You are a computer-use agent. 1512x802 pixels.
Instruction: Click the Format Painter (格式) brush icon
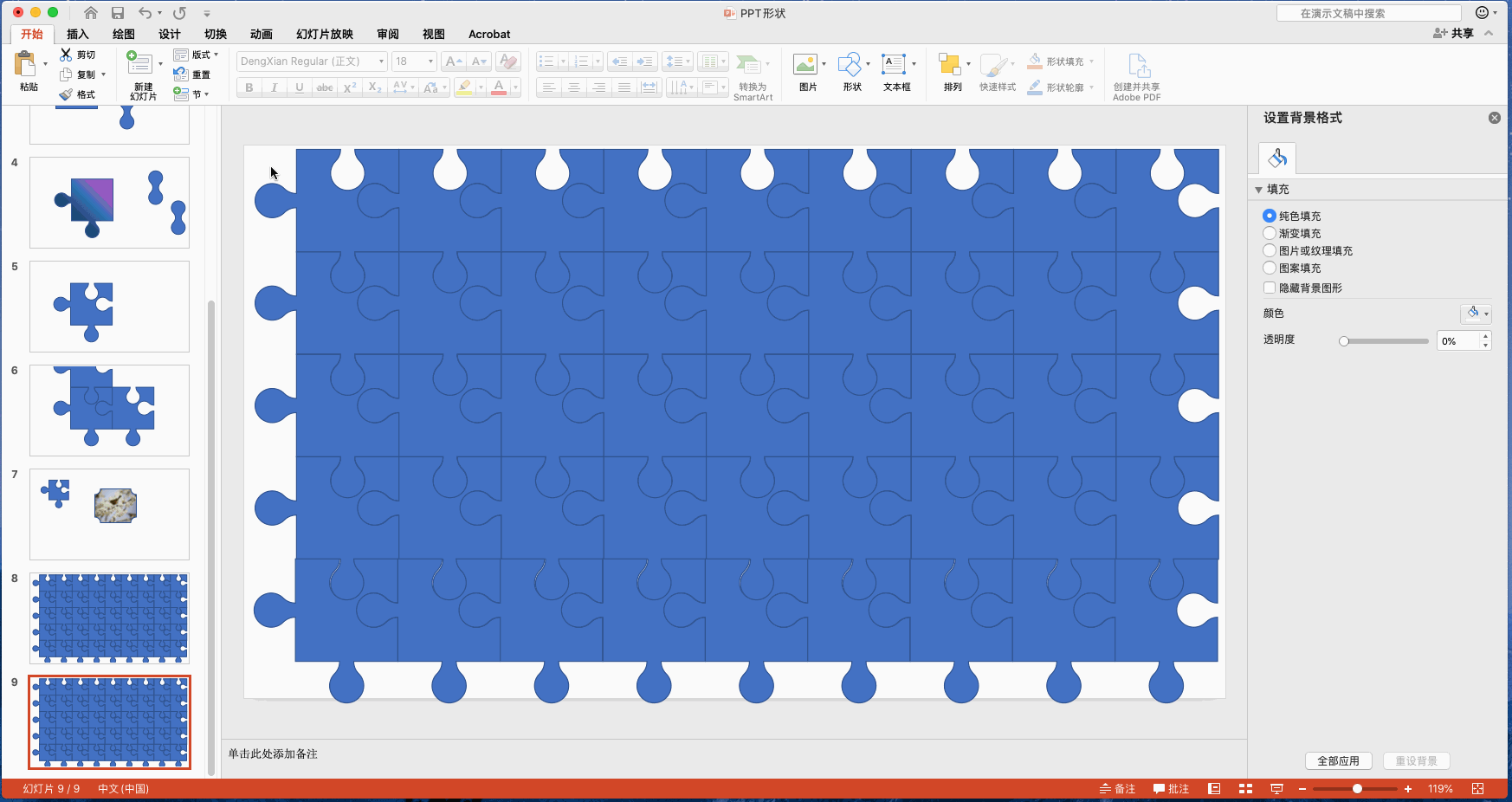66,94
